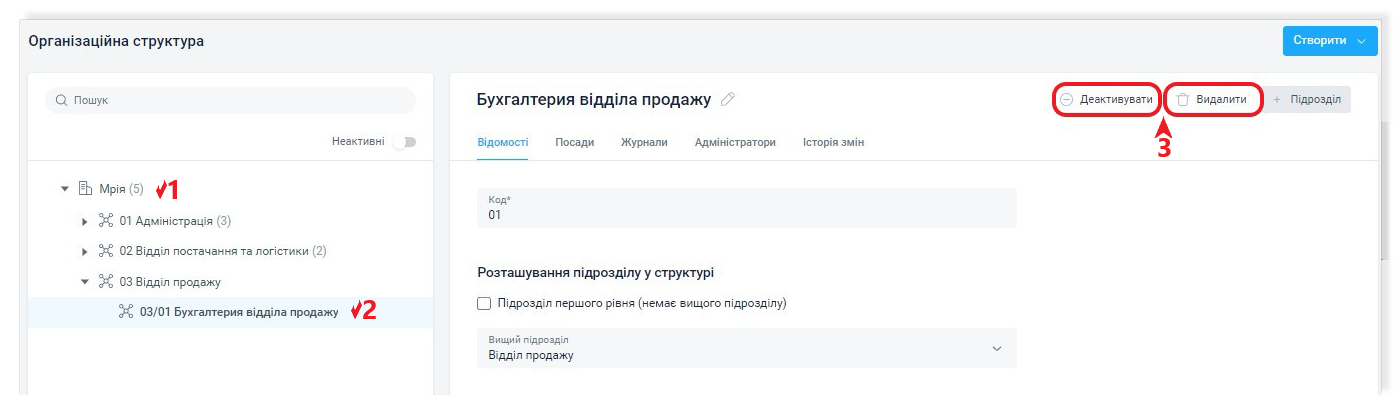Collapse the Мрія tree root

tap(65, 188)
